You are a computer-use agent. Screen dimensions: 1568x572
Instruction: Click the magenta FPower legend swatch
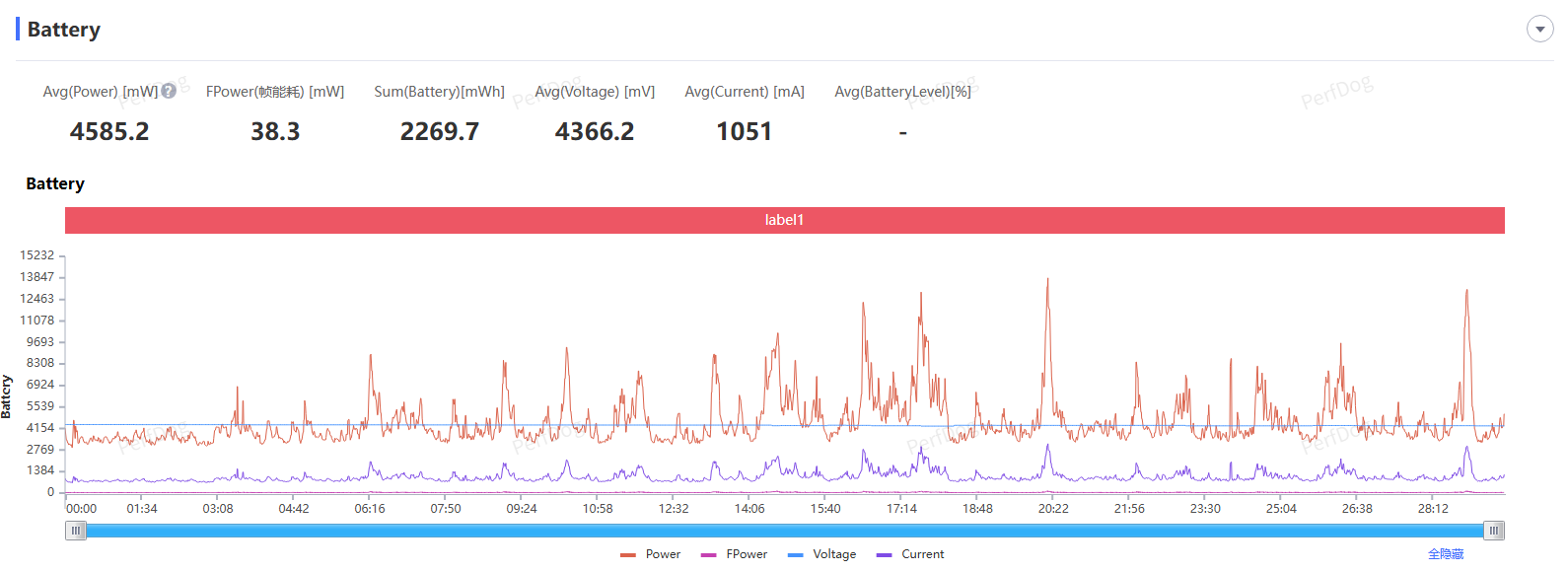[708, 555]
